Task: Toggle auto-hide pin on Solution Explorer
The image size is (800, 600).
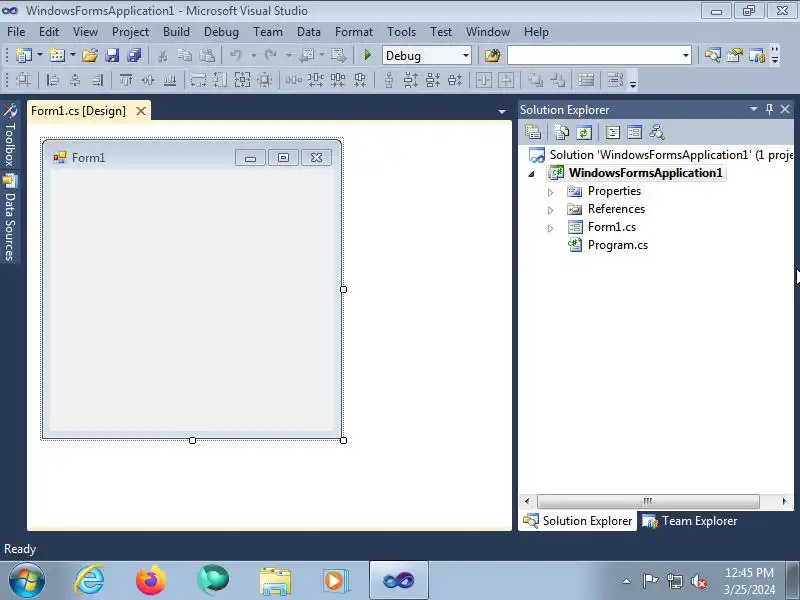Action: 769,109
